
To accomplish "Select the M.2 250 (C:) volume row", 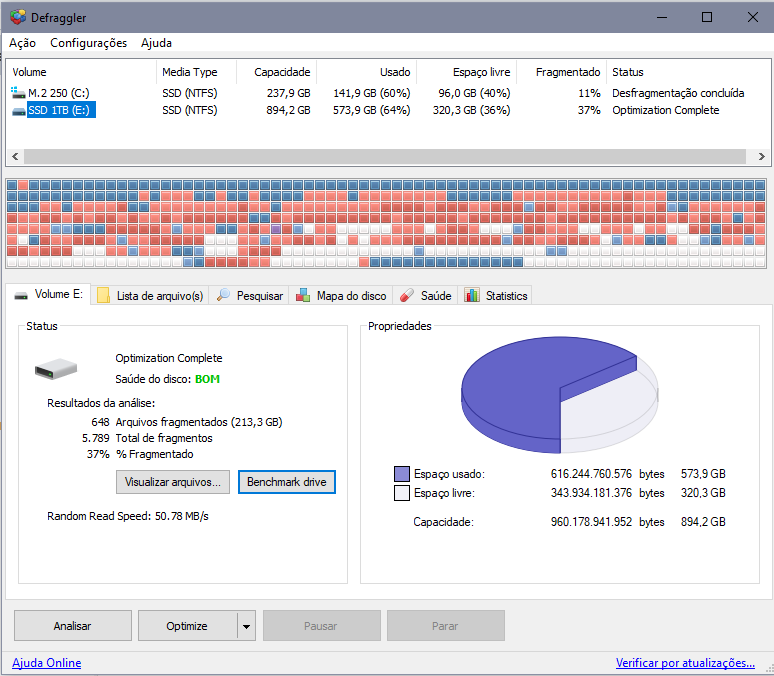I will (x=386, y=93).
